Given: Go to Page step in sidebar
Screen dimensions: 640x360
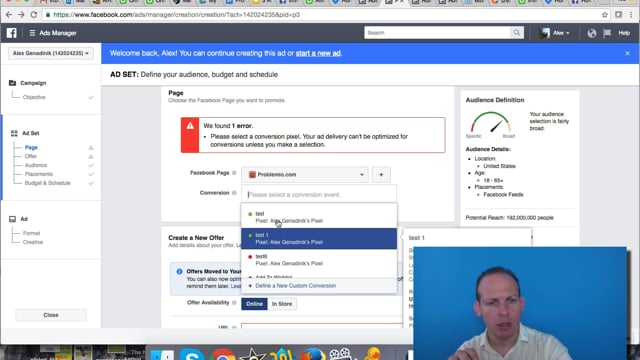Looking at the screenshot, I should [31, 147].
